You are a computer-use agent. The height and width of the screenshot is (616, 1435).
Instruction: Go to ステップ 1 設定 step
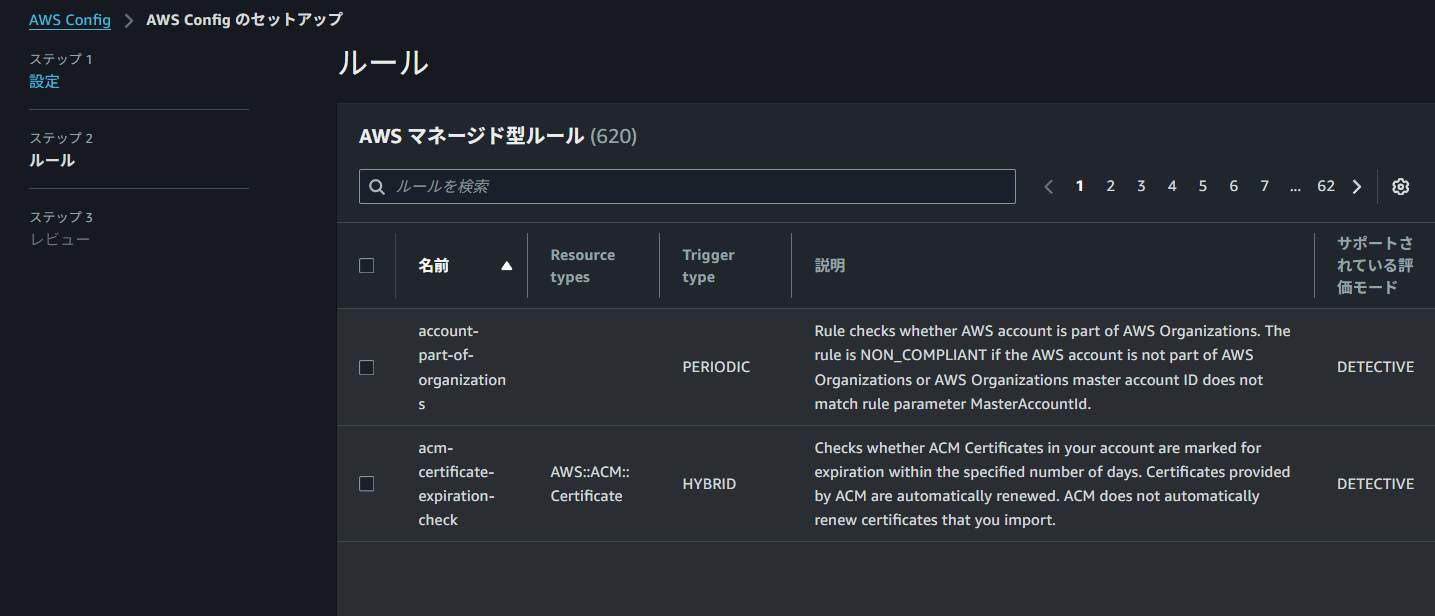pyautogui.click(x=44, y=82)
